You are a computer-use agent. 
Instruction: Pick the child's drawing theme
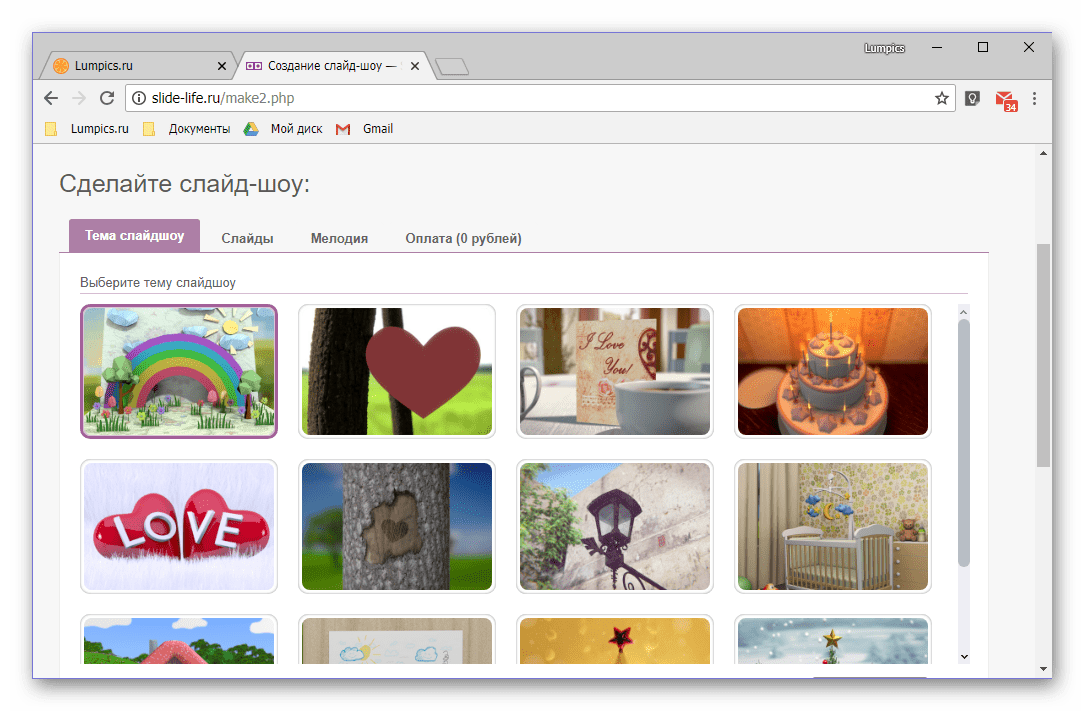click(397, 640)
